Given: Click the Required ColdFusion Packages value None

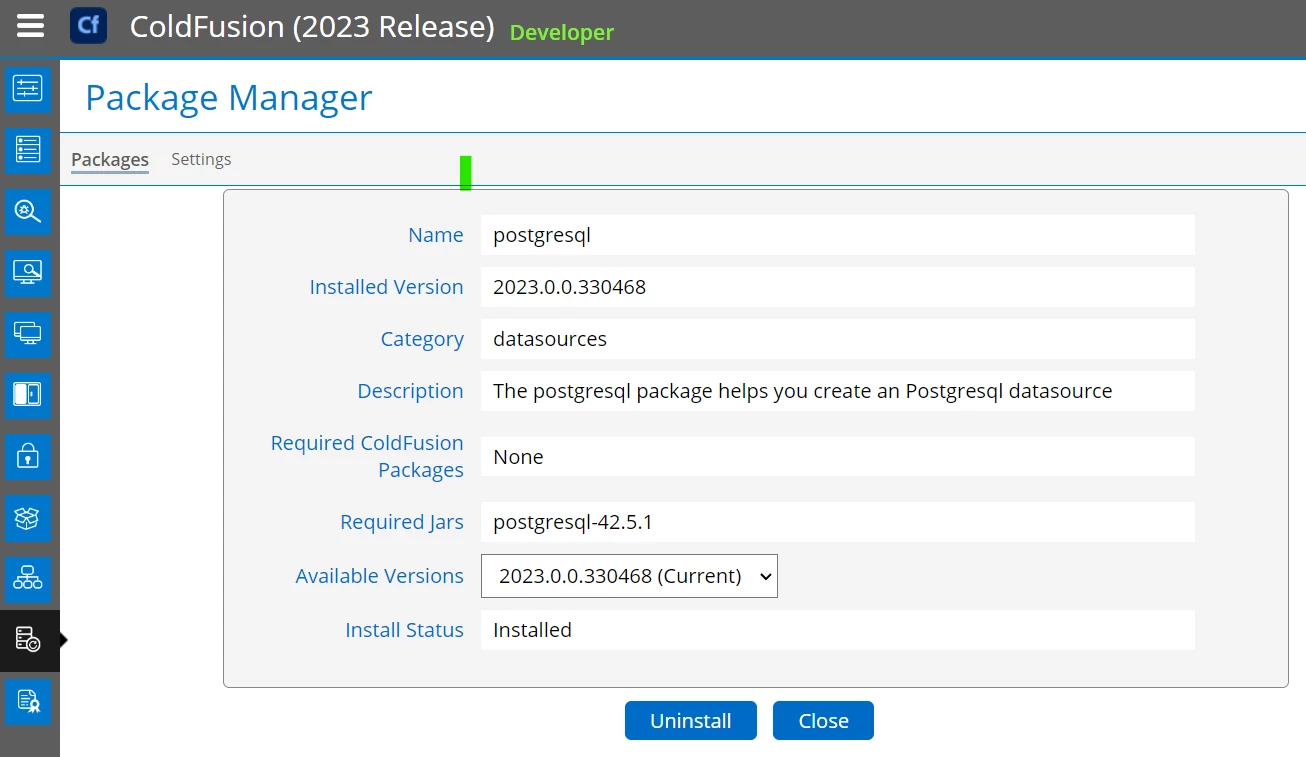Looking at the screenshot, I should click(838, 457).
